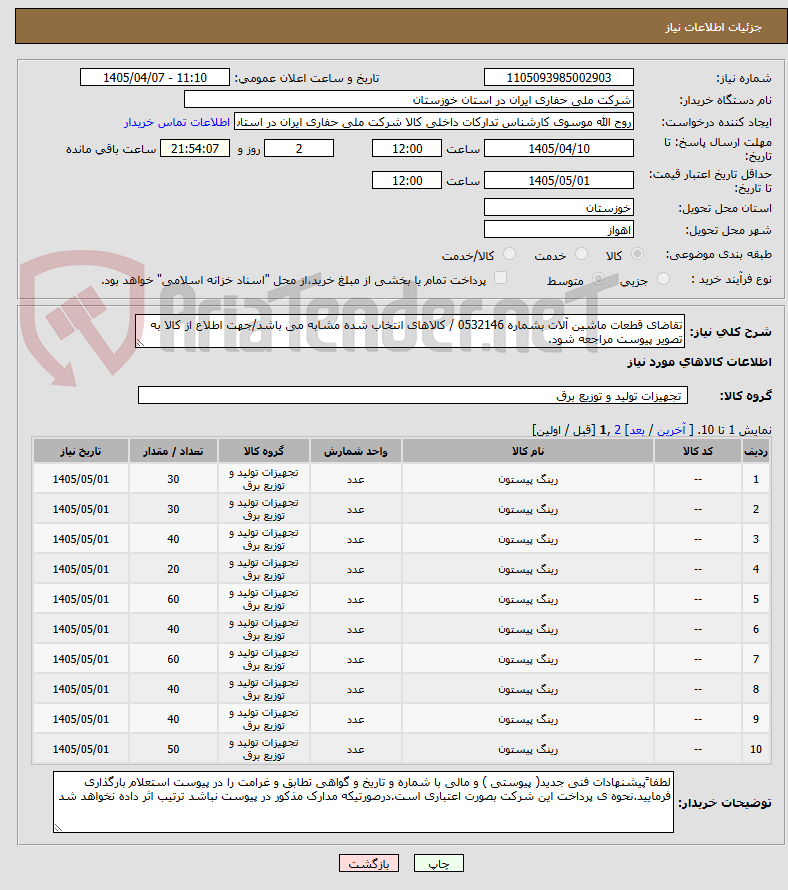Click the date 1405/05/01 in row 3
This screenshot has width=788, height=890.
tap(81, 539)
